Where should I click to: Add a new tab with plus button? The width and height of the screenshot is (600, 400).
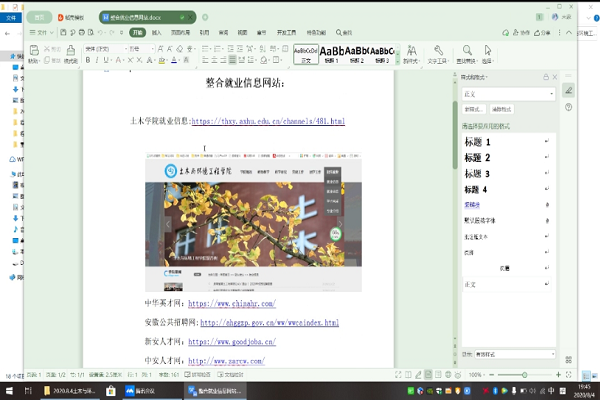coord(205,17)
